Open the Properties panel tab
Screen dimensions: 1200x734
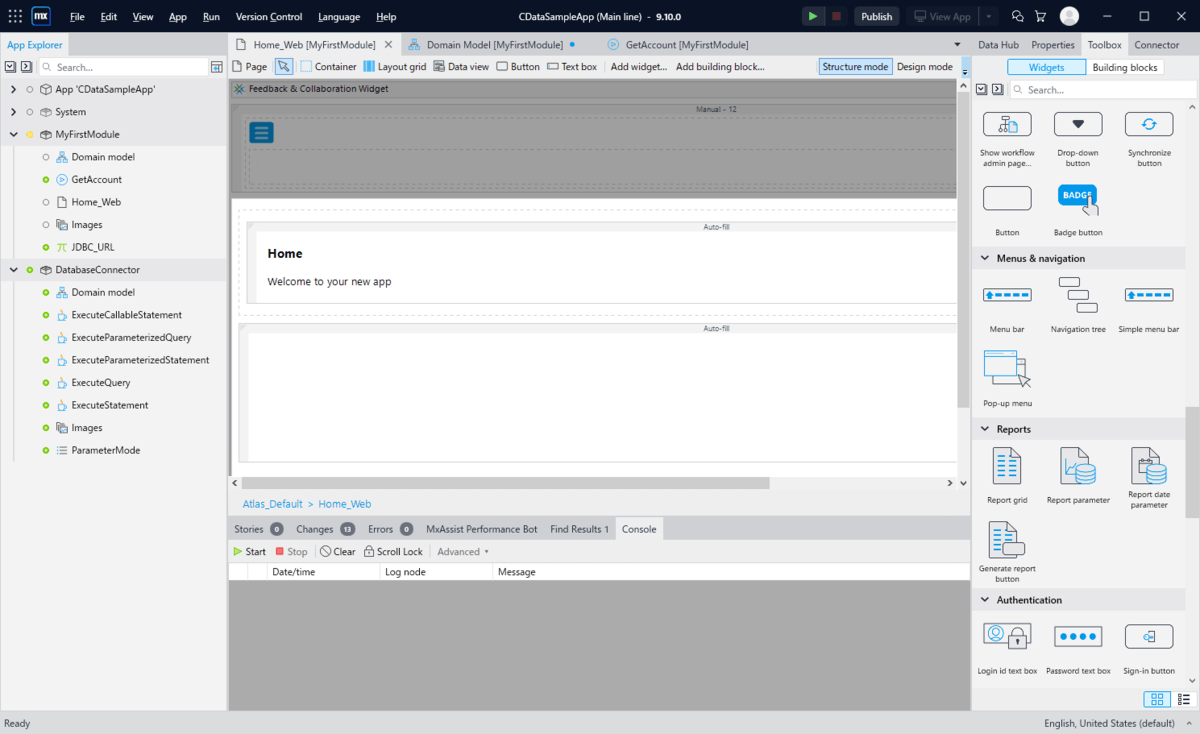(1052, 44)
